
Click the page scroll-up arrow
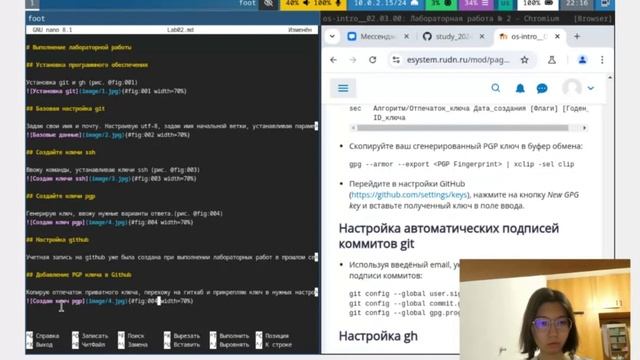click(610, 77)
